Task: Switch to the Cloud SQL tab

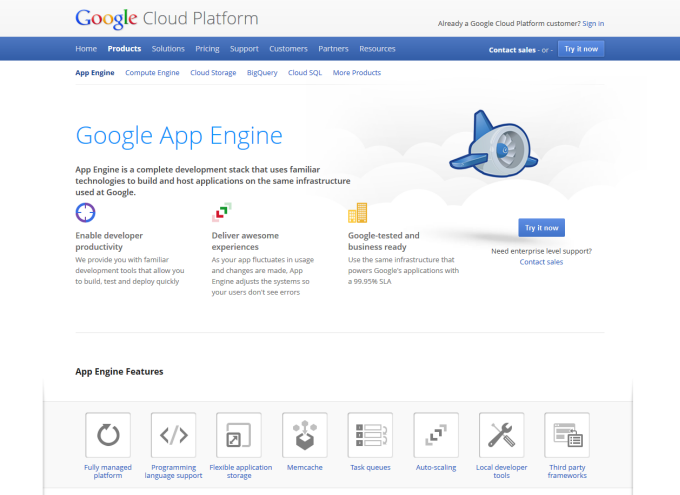Action: click(305, 72)
